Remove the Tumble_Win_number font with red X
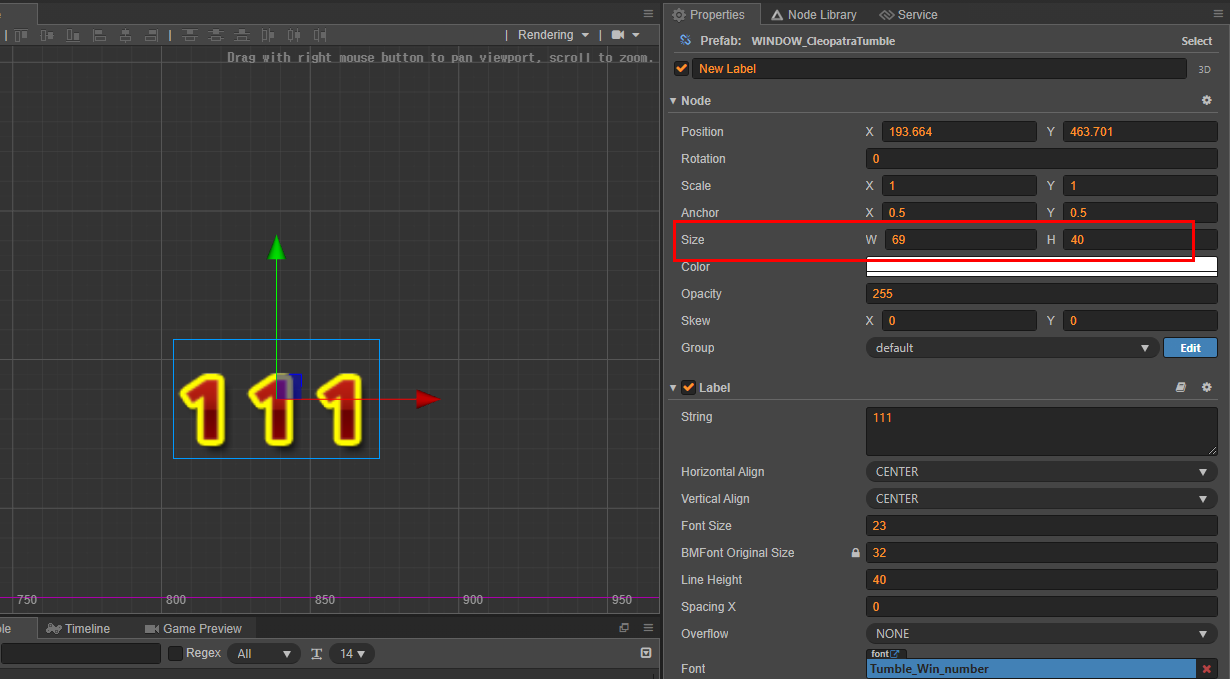The height and width of the screenshot is (679, 1230). coord(1207,669)
